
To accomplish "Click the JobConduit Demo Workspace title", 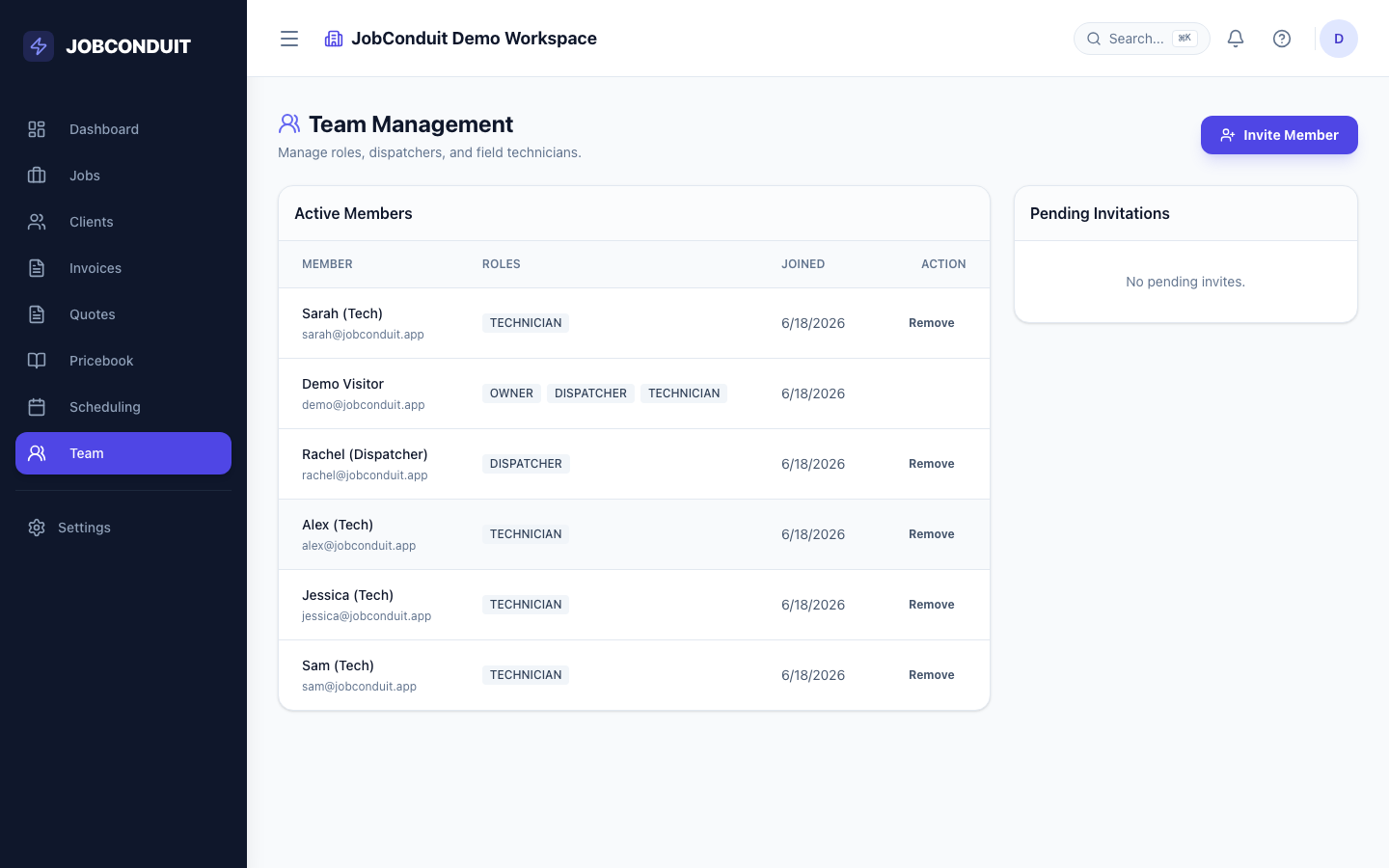I will tap(474, 39).
